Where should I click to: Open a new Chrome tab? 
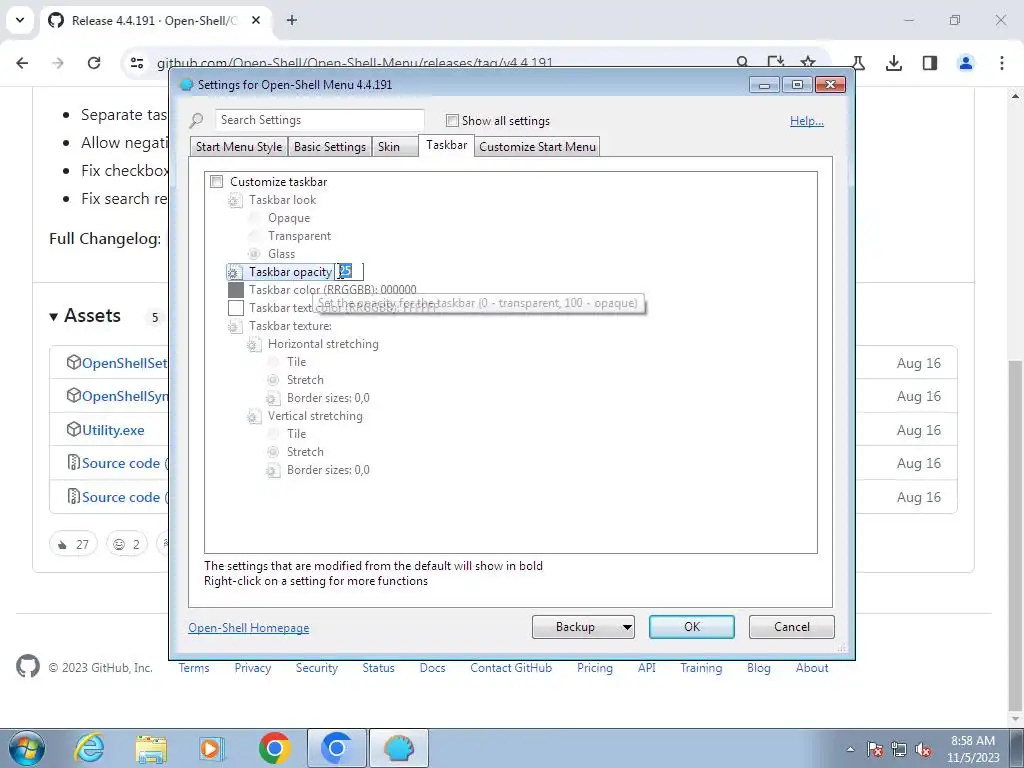[x=292, y=20]
